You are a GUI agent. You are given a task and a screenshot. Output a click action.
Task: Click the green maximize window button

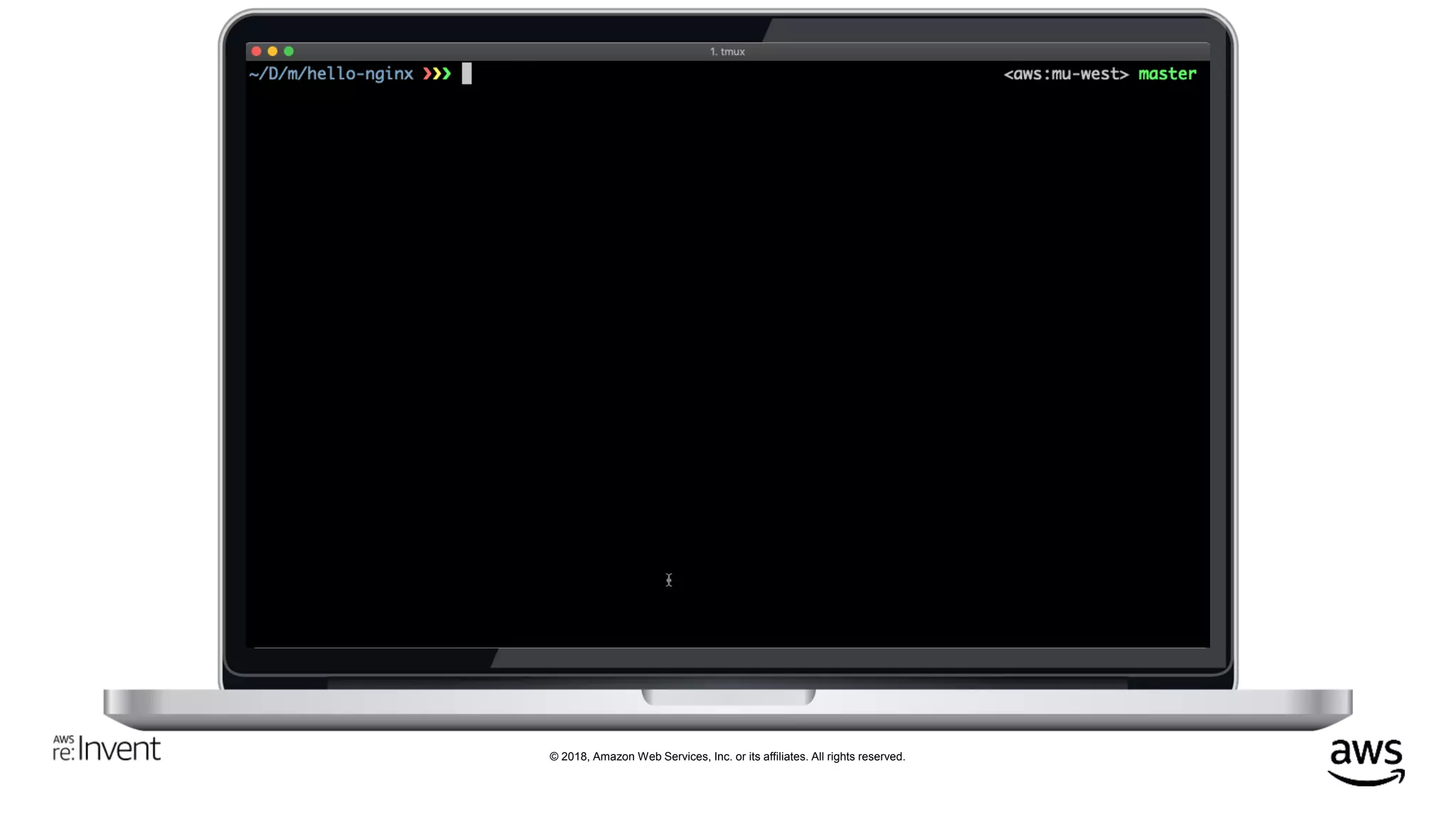[x=289, y=51]
